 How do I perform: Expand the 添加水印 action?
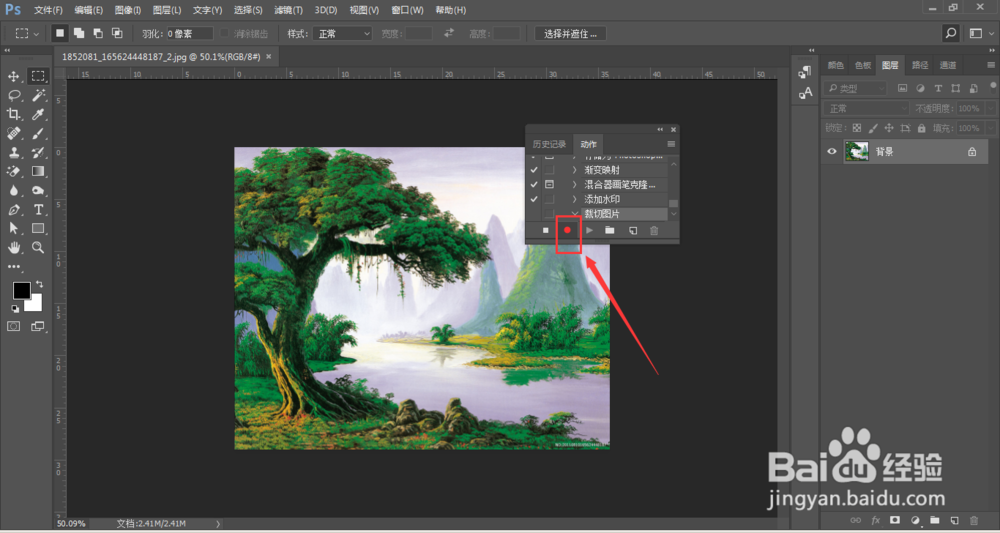click(x=575, y=199)
